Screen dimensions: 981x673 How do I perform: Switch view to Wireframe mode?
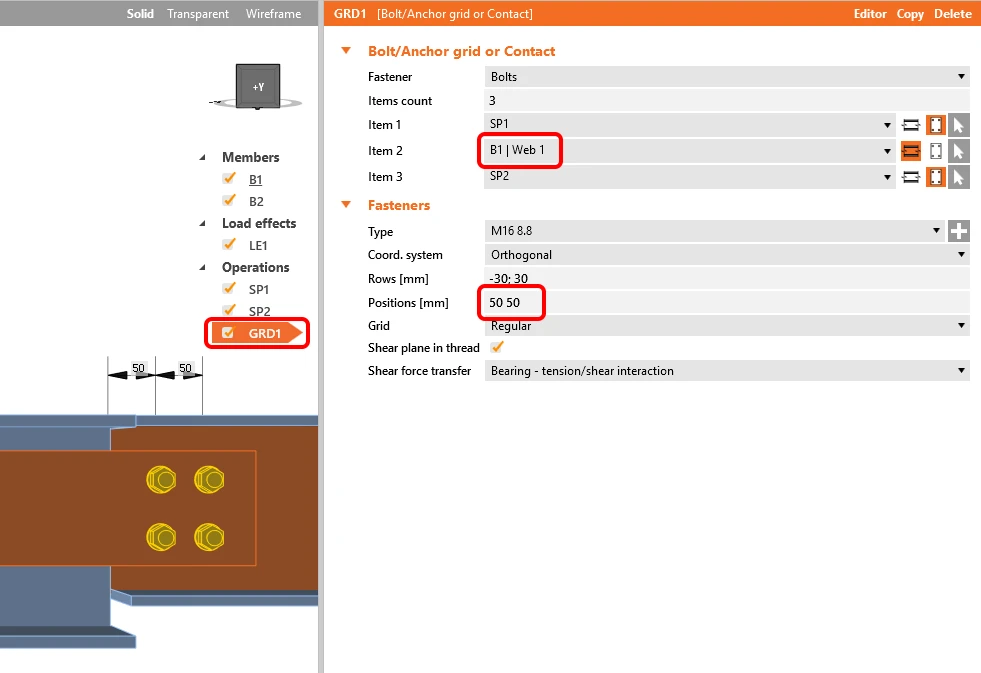(x=273, y=14)
